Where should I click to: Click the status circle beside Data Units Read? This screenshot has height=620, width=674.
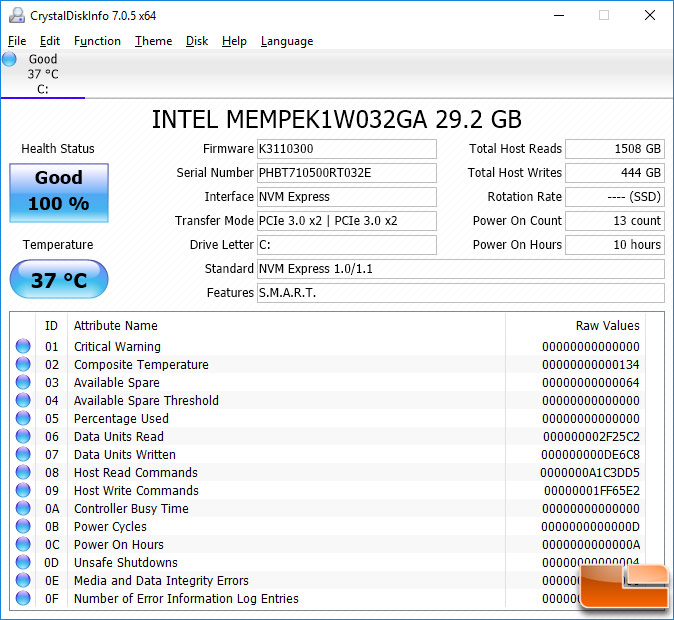click(23, 436)
